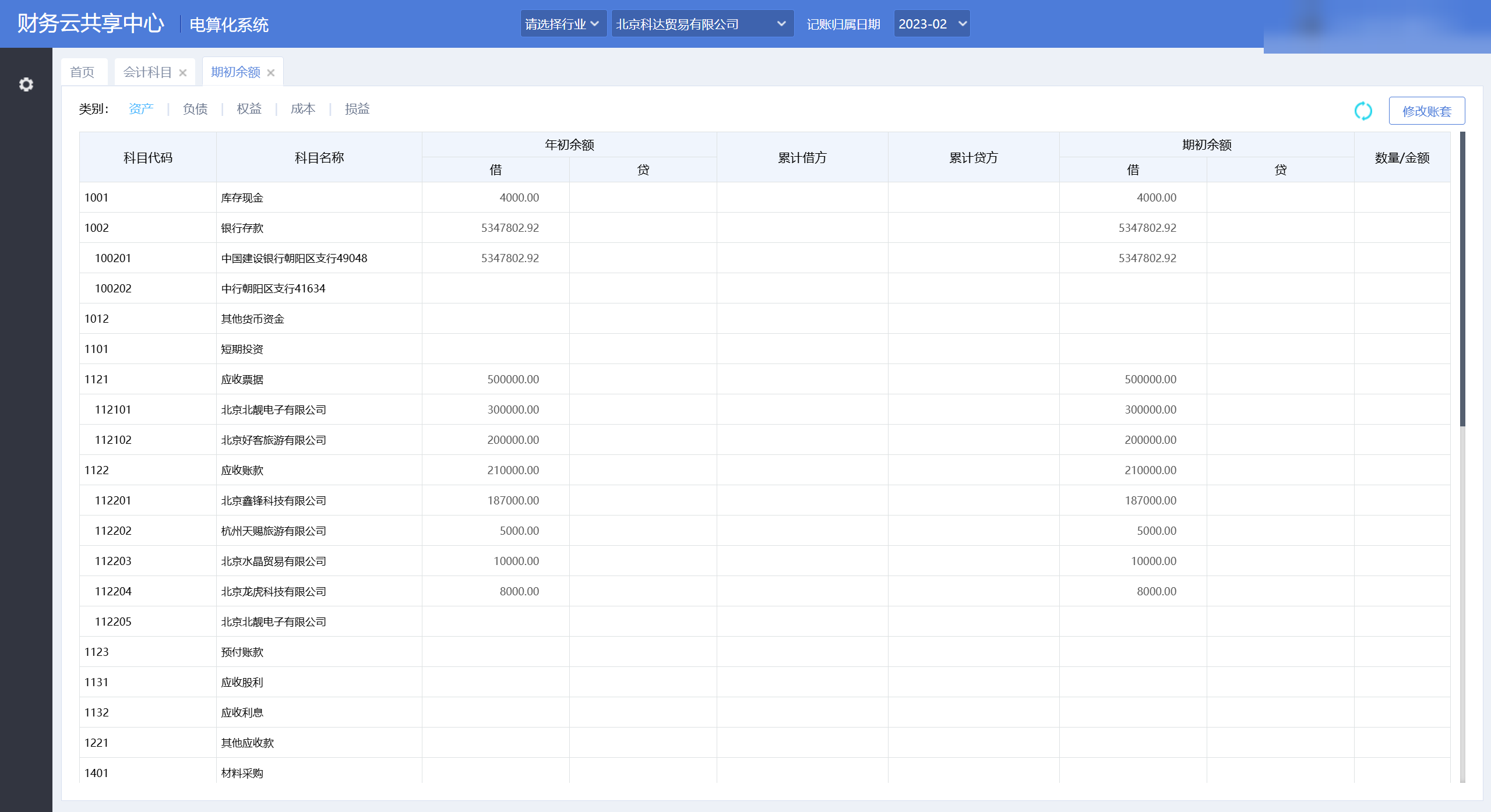Close the 会计科目 tab
Screen dimensions: 1491x812
183,73
